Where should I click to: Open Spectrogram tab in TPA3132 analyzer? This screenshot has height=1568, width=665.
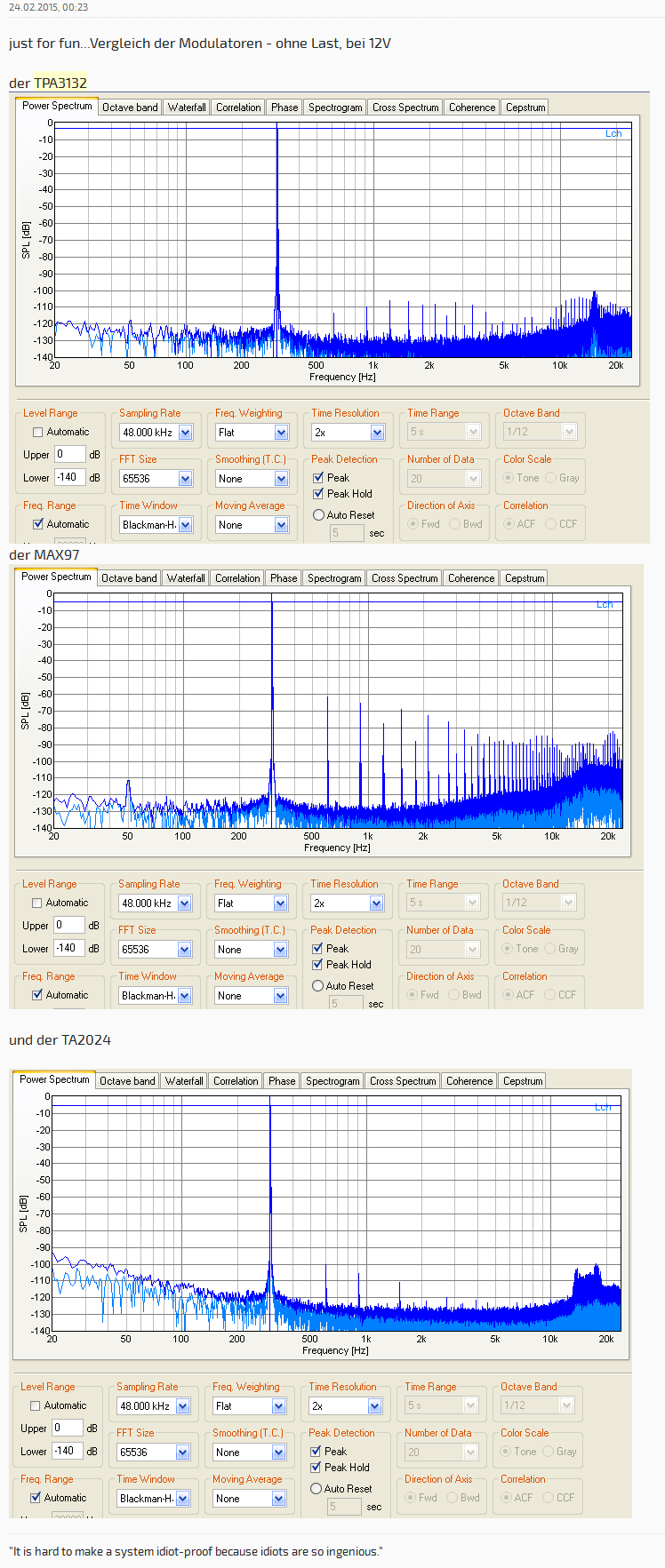point(335,107)
